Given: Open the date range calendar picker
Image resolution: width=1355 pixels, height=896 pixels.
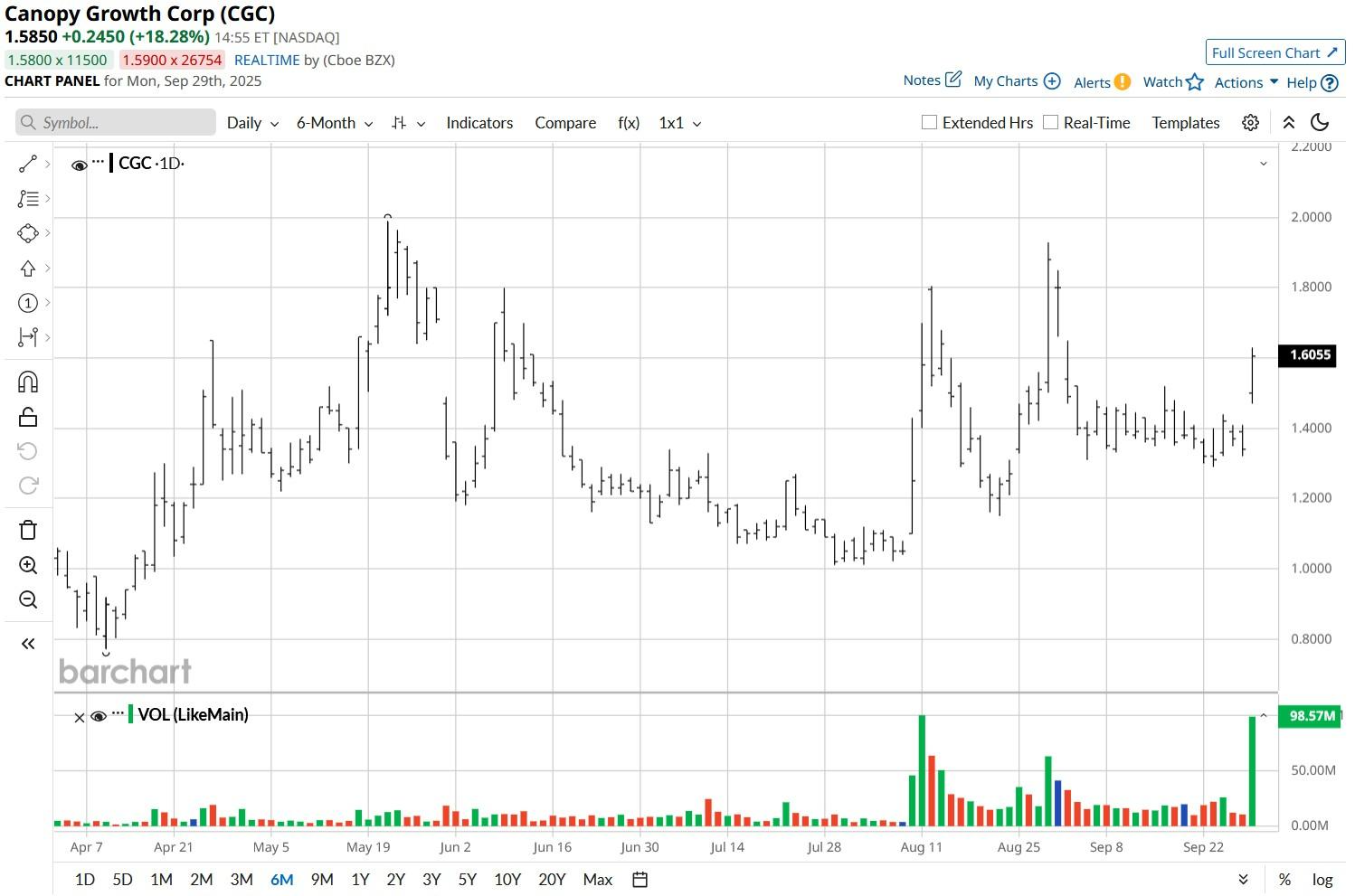Looking at the screenshot, I should tap(640, 880).
